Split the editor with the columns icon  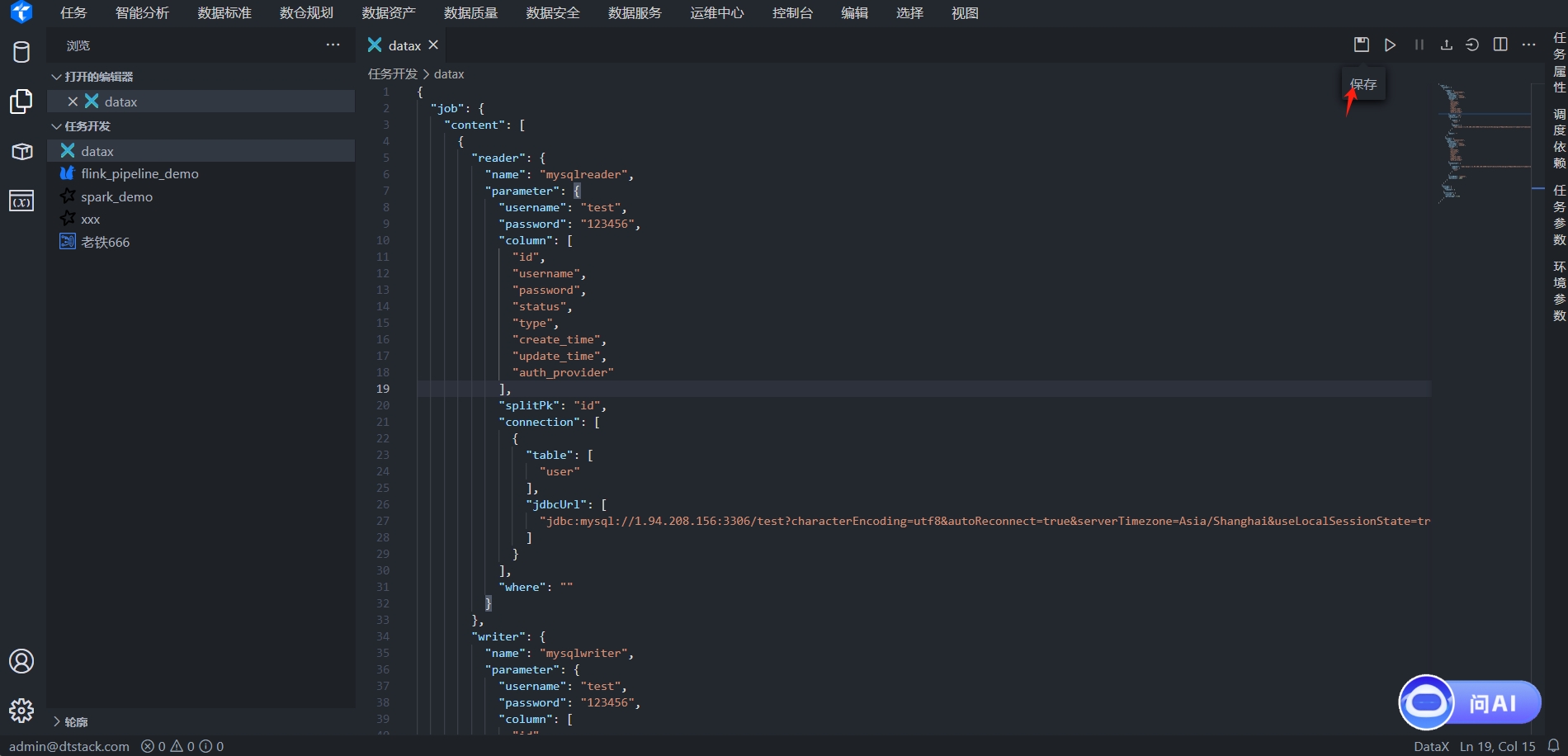pos(1500,45)
